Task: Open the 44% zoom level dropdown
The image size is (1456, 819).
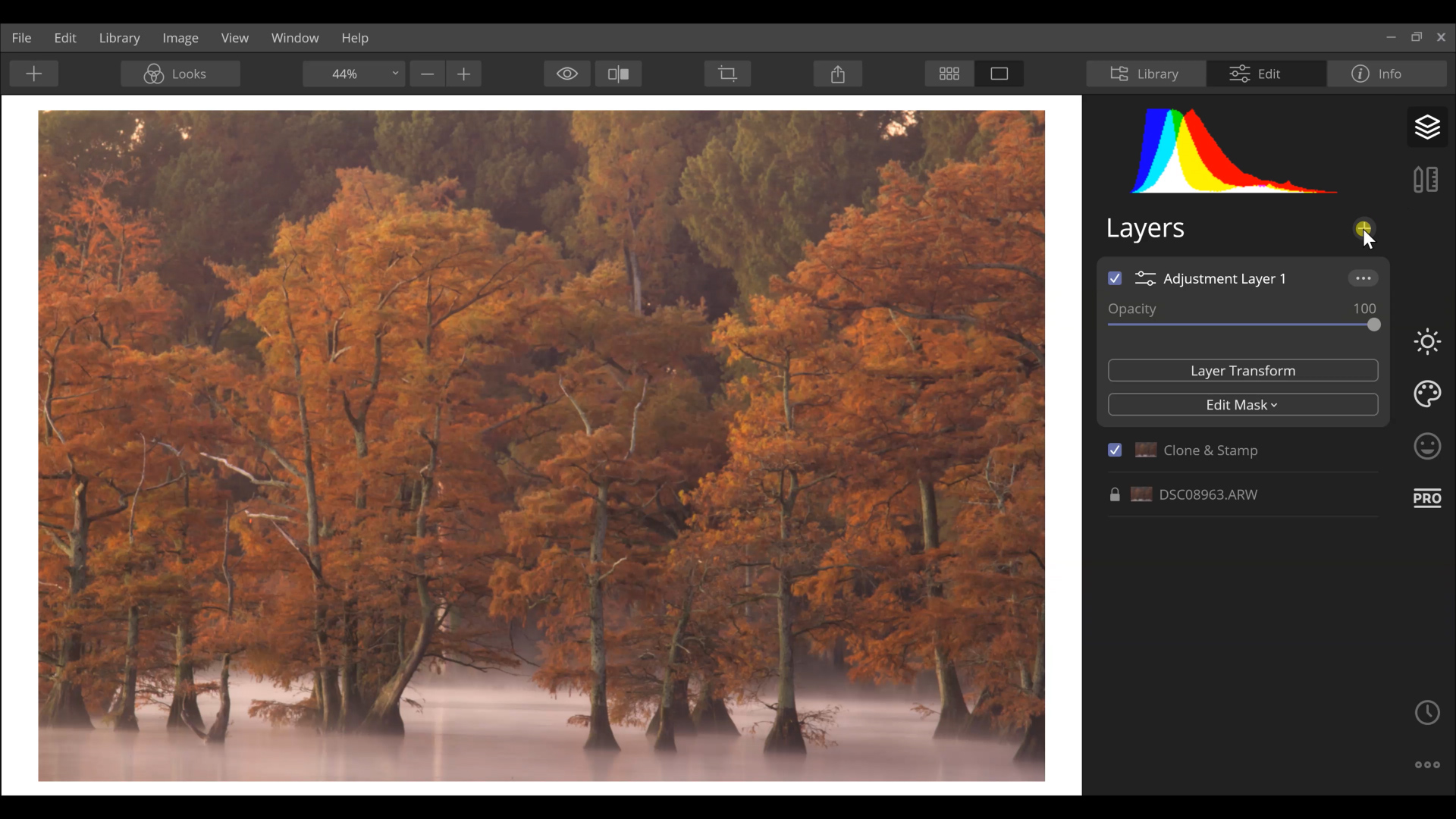Action: tap(353, 74)
